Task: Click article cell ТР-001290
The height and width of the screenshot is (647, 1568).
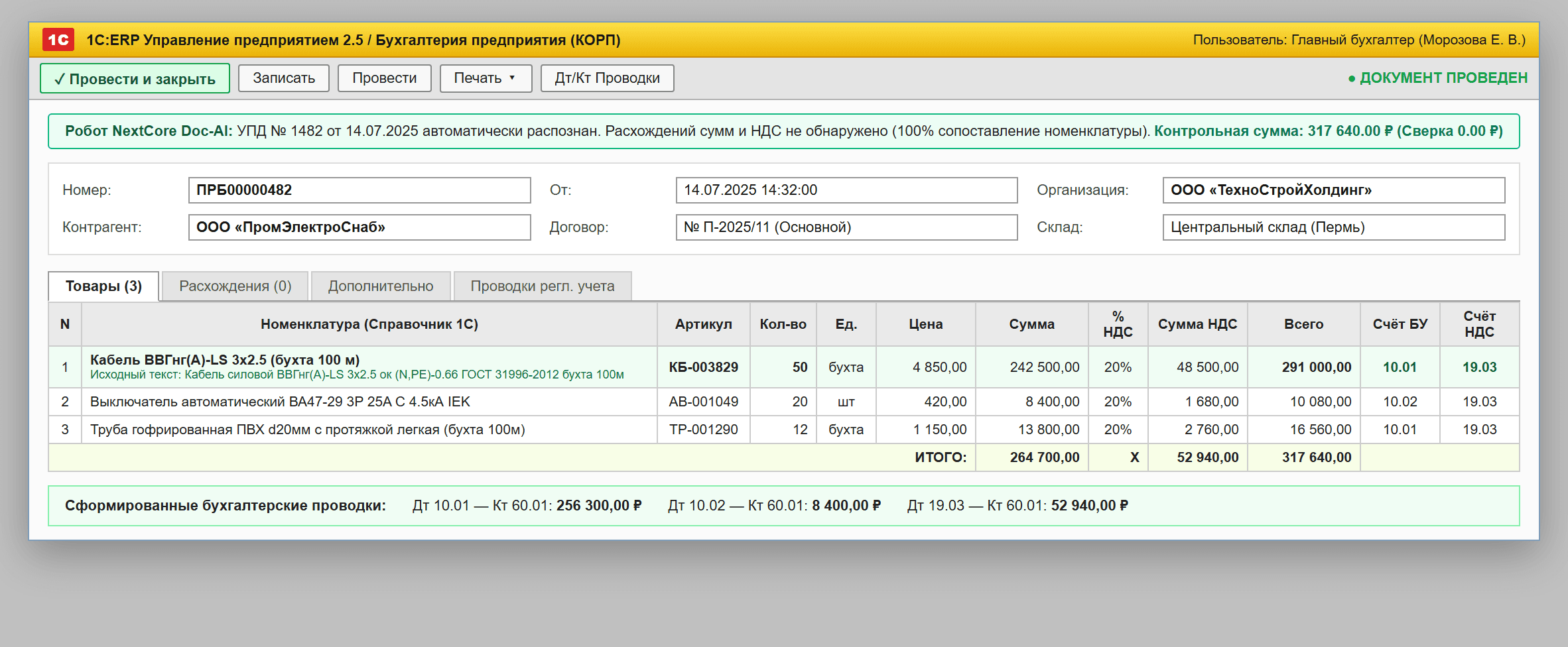Action: 704,430
